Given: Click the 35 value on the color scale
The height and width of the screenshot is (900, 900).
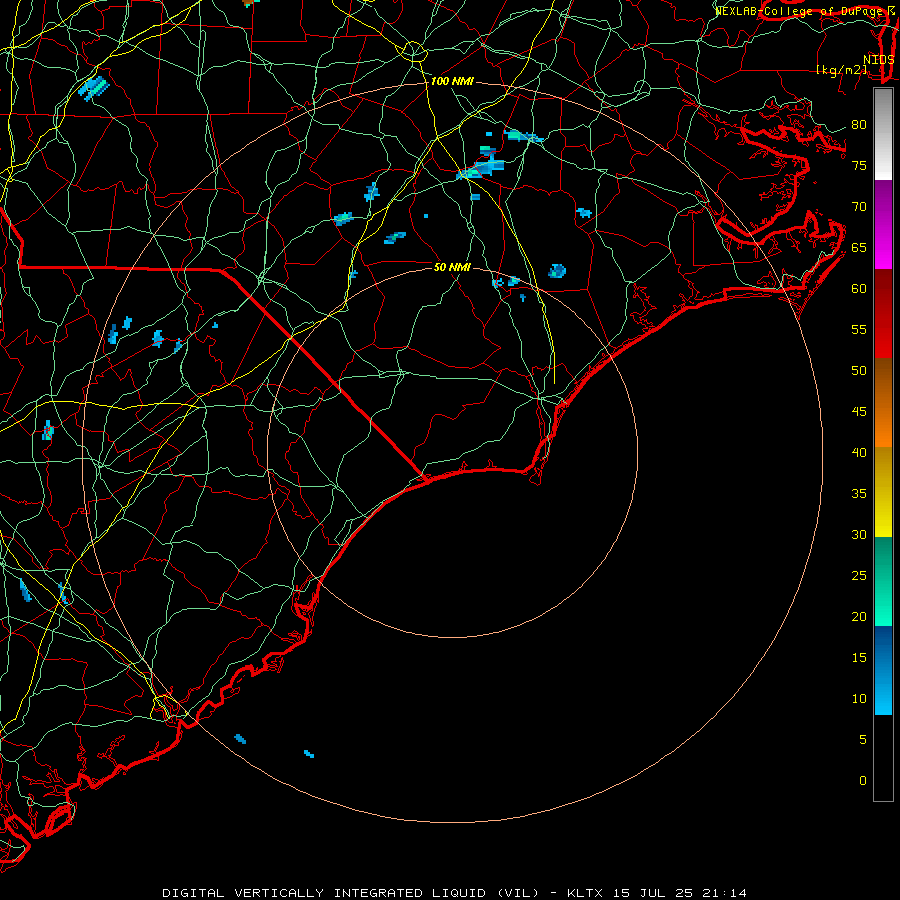Looking at the screenshot, I should click(x=859, y=494).
